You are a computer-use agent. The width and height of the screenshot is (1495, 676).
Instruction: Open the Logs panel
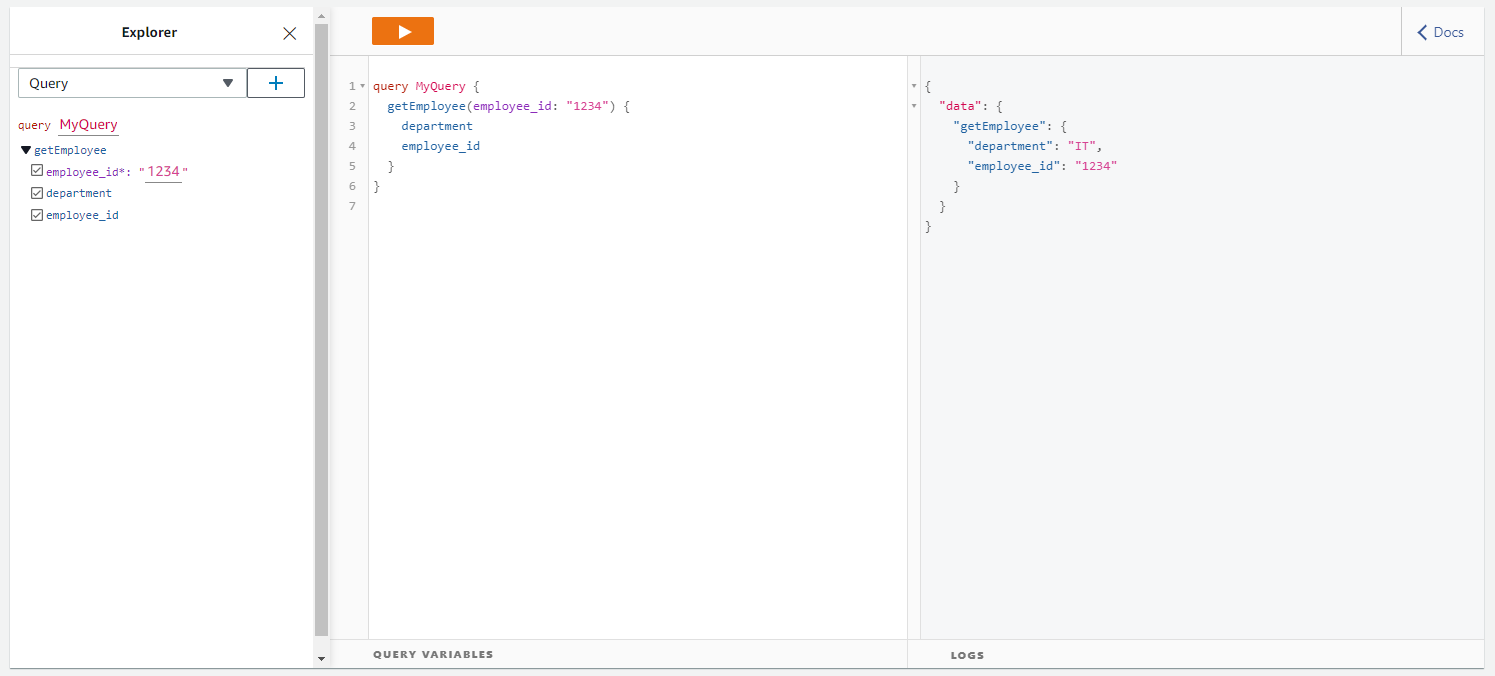click(967, 655)
